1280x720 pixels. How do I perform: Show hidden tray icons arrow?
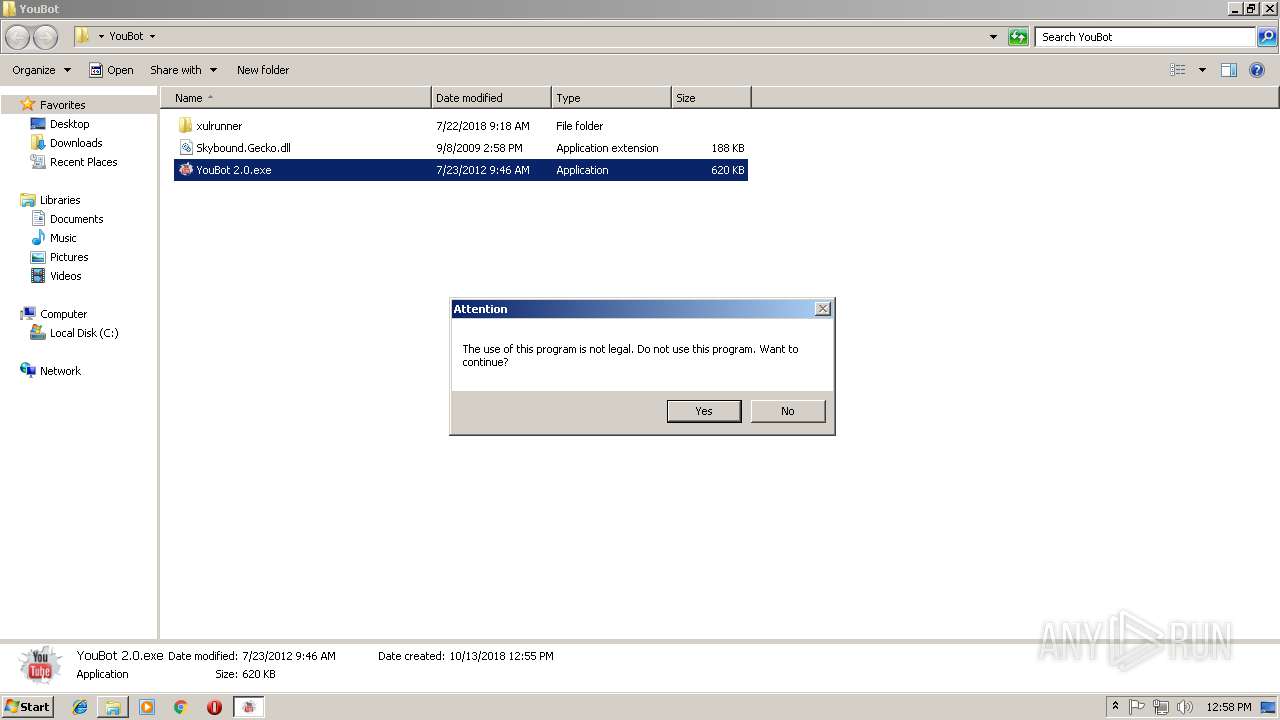1115,707
